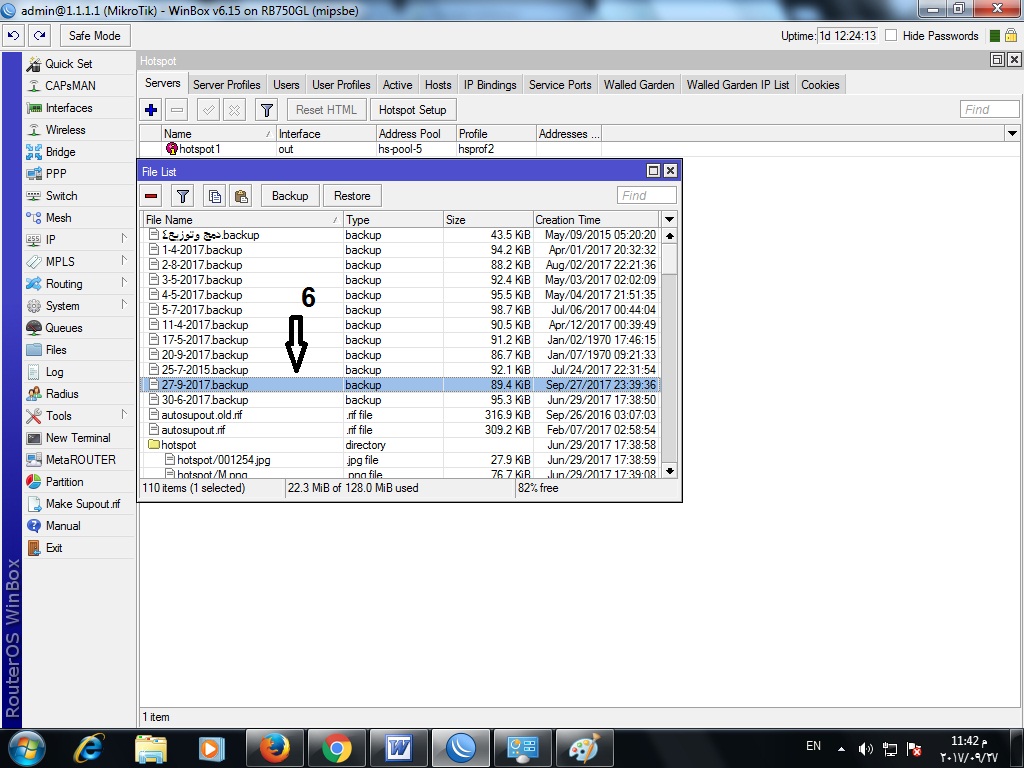Click the Restore button in File List

tap(352, 196)
